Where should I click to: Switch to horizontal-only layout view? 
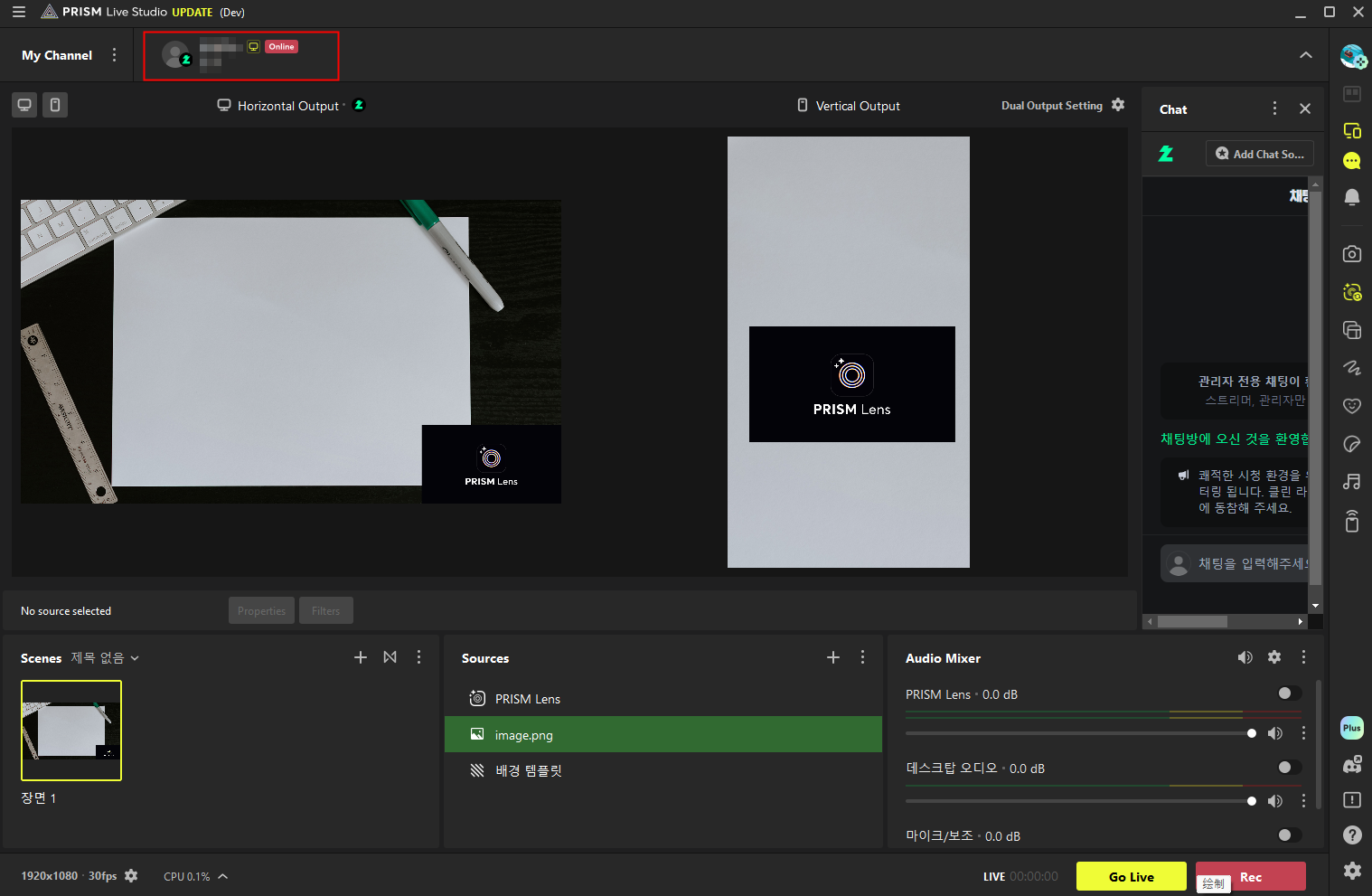(24, 105)
